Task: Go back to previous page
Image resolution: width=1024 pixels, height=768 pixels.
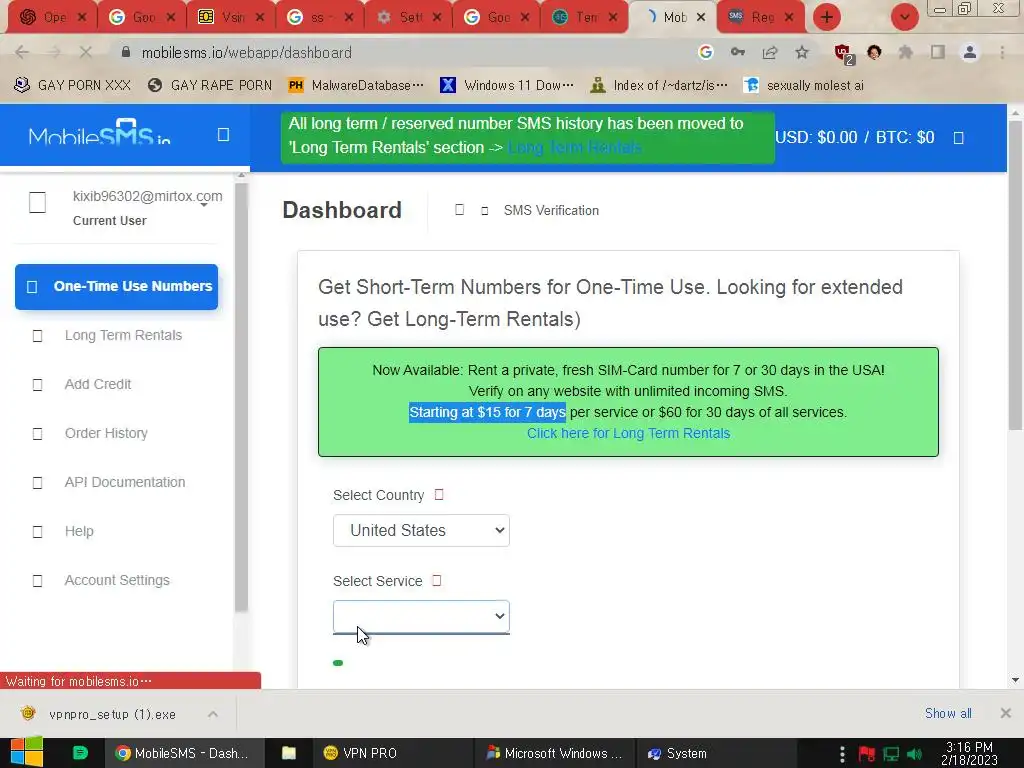Action: [22, 52]
